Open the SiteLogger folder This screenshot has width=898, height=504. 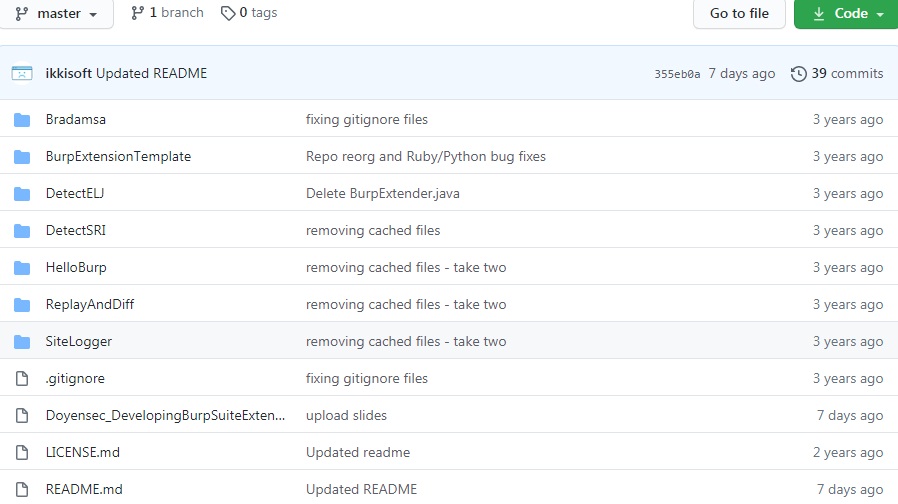pos(79,341)
